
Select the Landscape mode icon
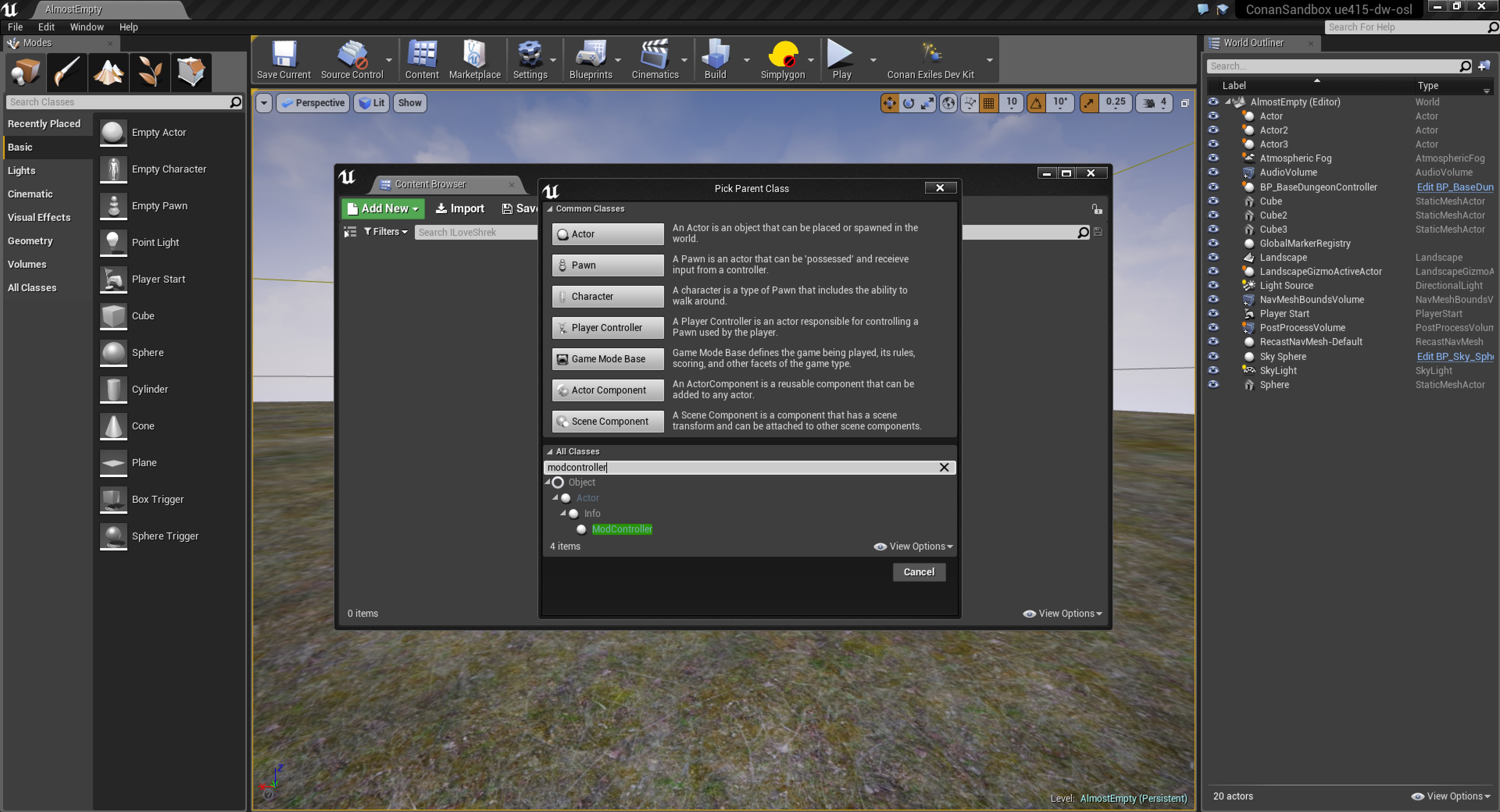click(x=108, y=72)
